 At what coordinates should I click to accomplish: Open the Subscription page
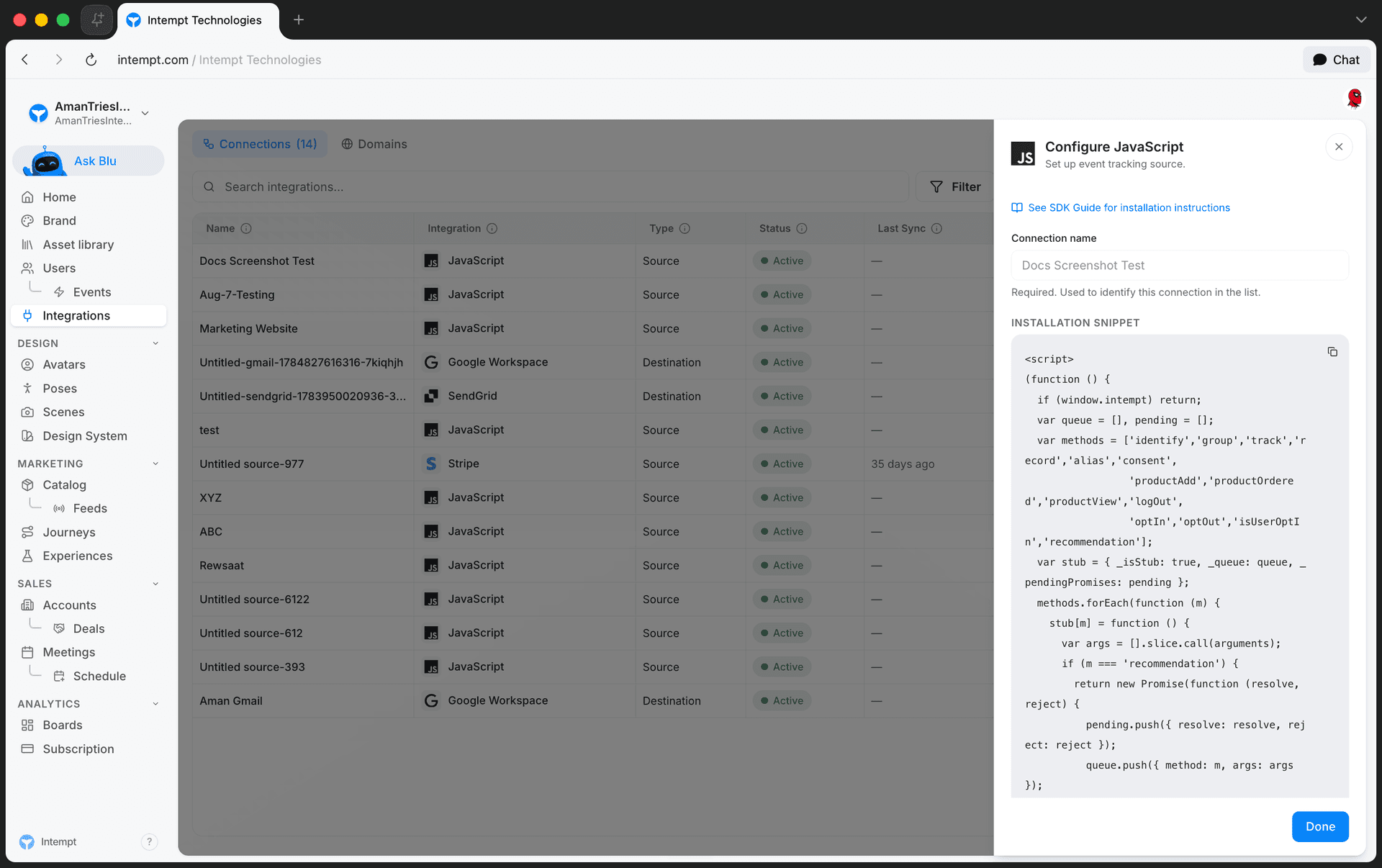[78, 749]
